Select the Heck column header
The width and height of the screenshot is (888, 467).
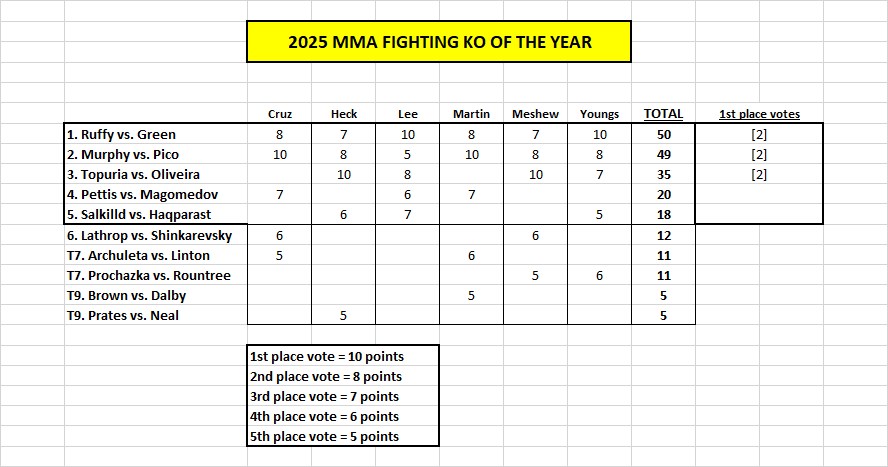click(344, 114)
